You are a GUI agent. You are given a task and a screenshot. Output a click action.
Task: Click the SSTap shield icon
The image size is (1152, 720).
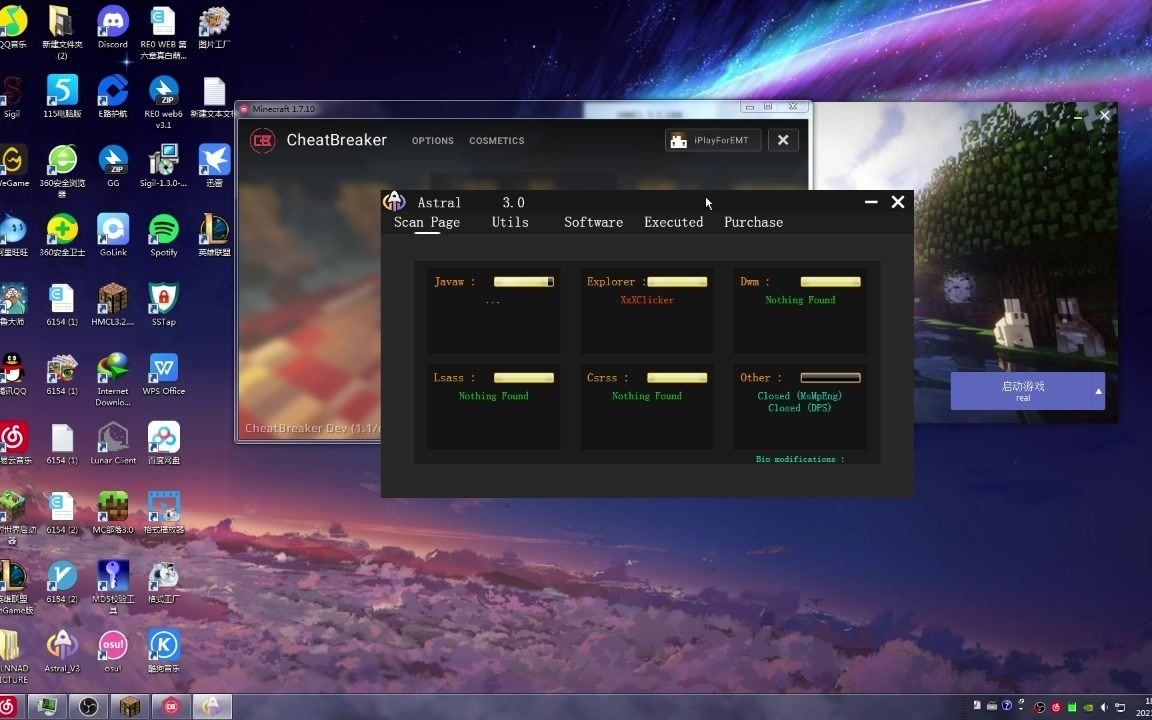click(x=164, y=304)
